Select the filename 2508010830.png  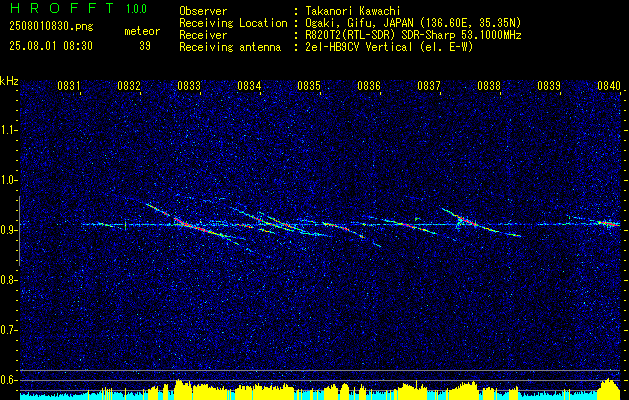51,27
